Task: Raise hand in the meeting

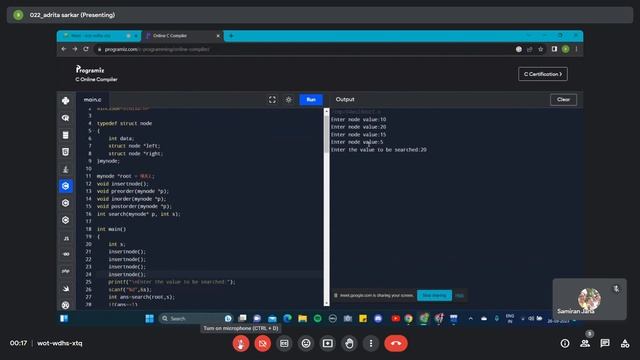Action: pyautogui.click(x=349, y=343)
